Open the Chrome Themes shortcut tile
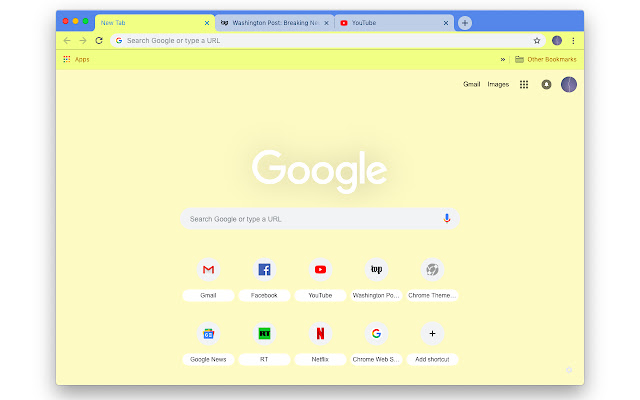This screenshot has width=640, height=400. (x=432, y=280)
